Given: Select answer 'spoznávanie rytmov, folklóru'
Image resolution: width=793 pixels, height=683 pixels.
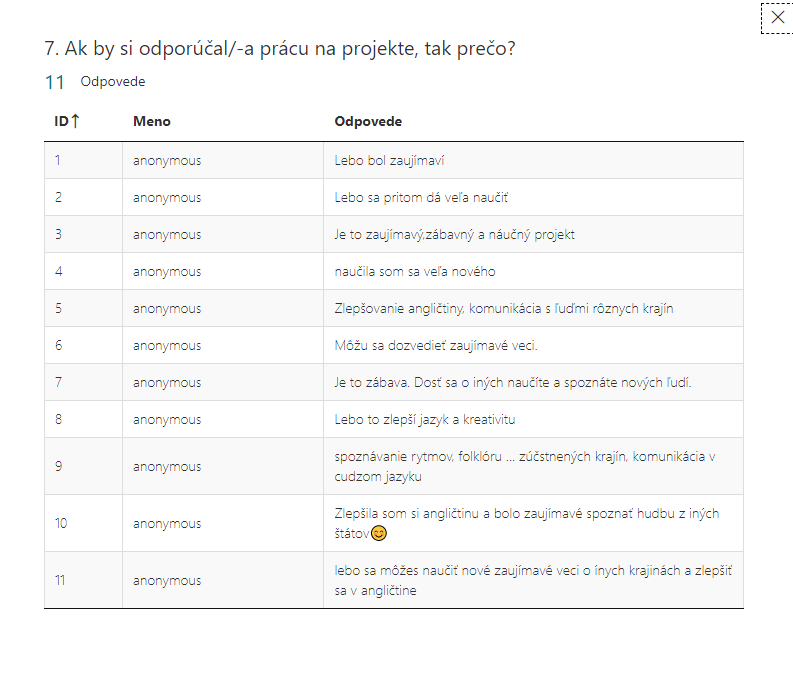Looking at the screenshot, I should (524, 466).
